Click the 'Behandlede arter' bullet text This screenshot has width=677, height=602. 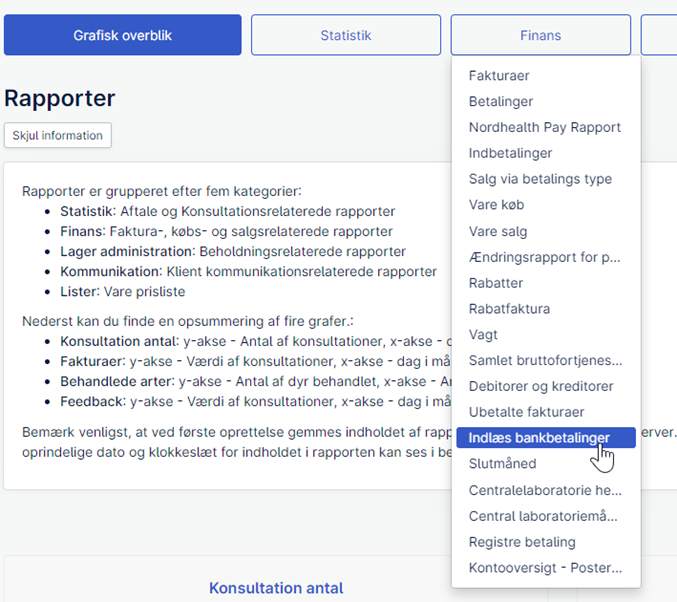[256, 382]
